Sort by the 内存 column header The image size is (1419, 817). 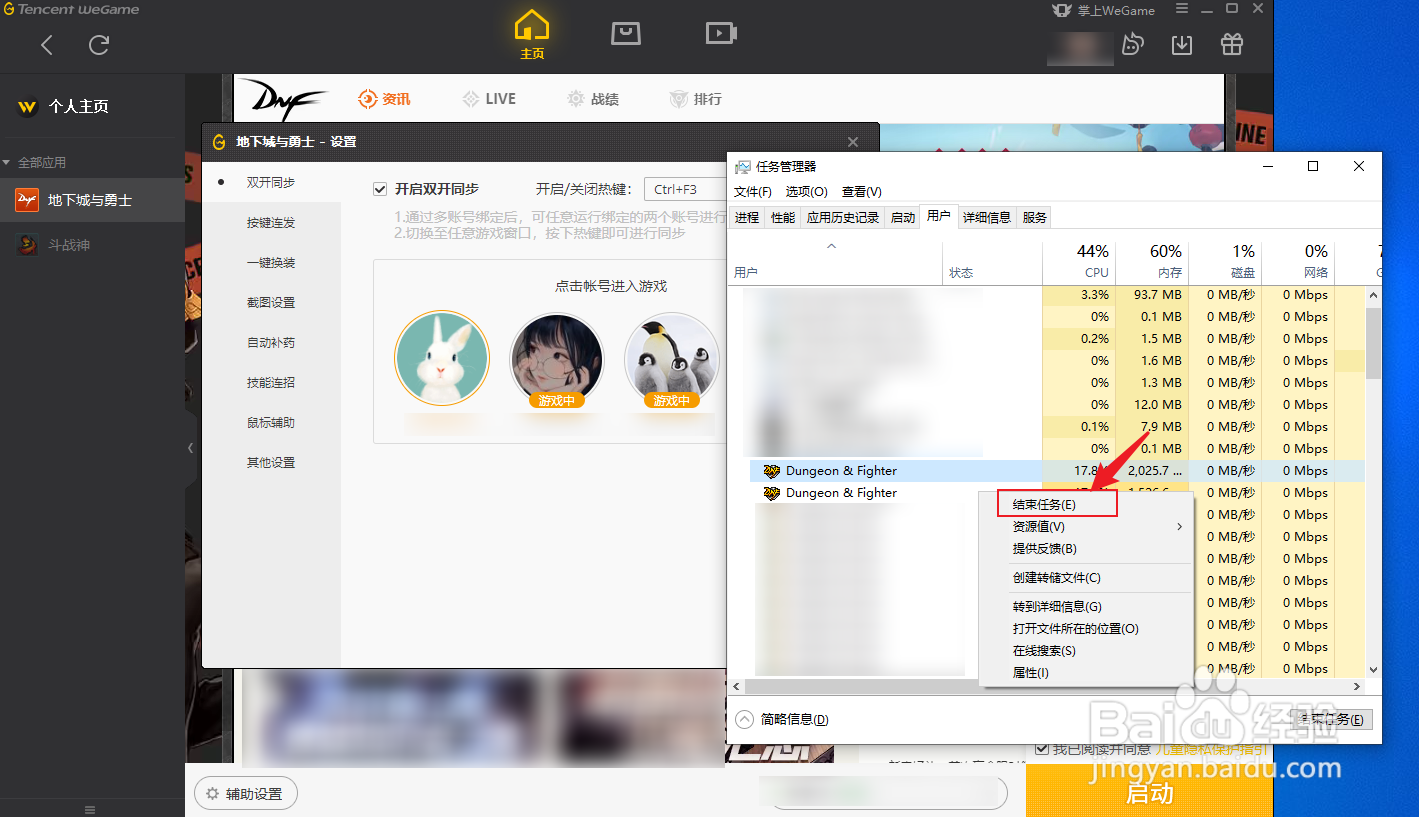1152,262
